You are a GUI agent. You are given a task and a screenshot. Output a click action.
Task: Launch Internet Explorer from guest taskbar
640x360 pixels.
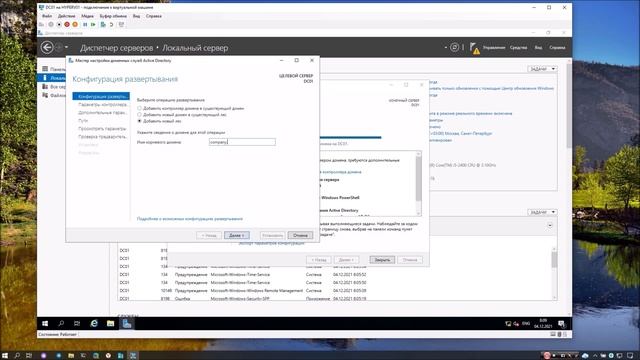[x=94, y=323]
